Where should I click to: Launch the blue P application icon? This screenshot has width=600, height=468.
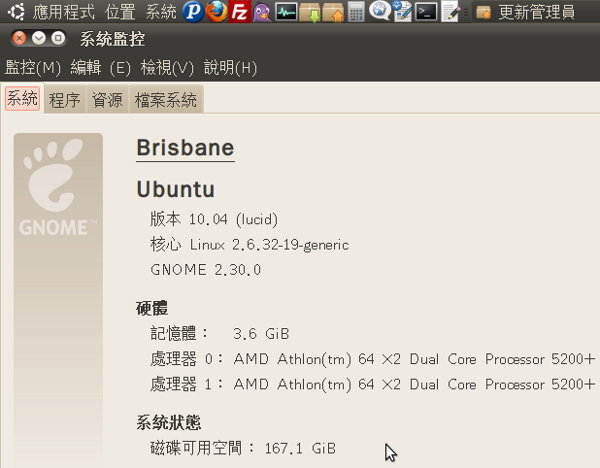[x=193, y=11]
